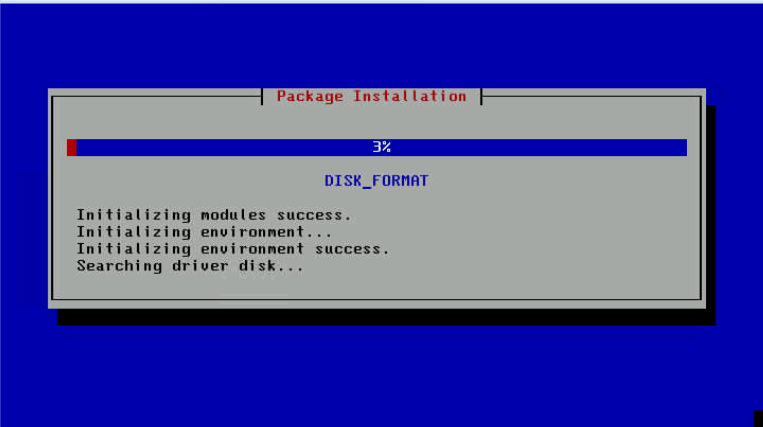Click the dialog's top border line left of title
The height and width of the screenshot is (427, 763).
click(157, 96)
